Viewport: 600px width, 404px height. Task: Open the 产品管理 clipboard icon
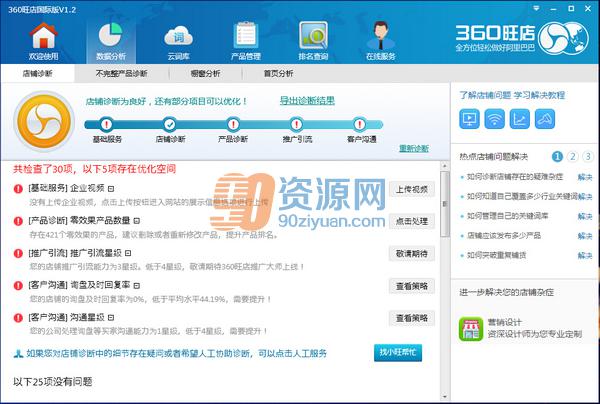(x=246, y=35)
